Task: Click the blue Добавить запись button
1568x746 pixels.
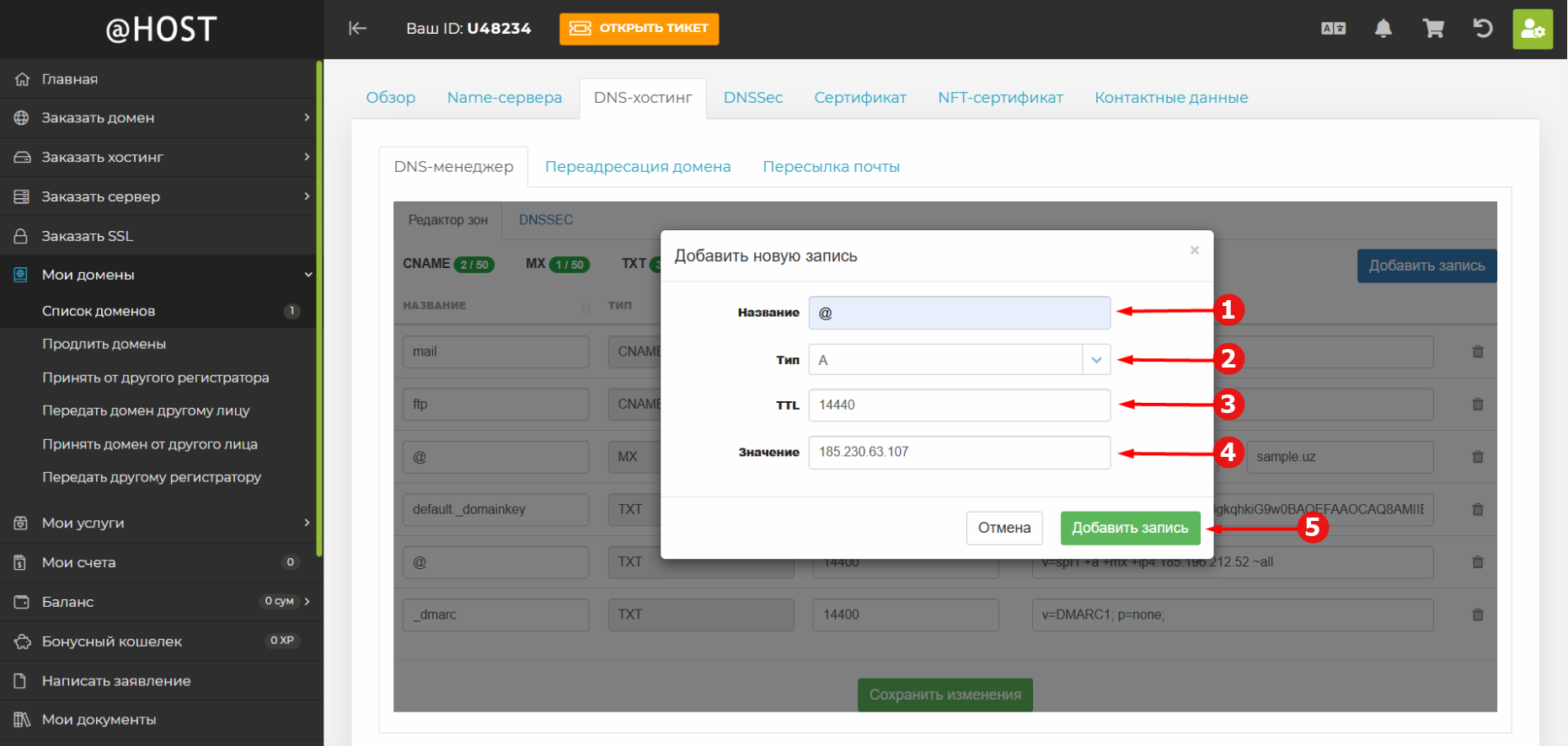Action: point(1426,266)
